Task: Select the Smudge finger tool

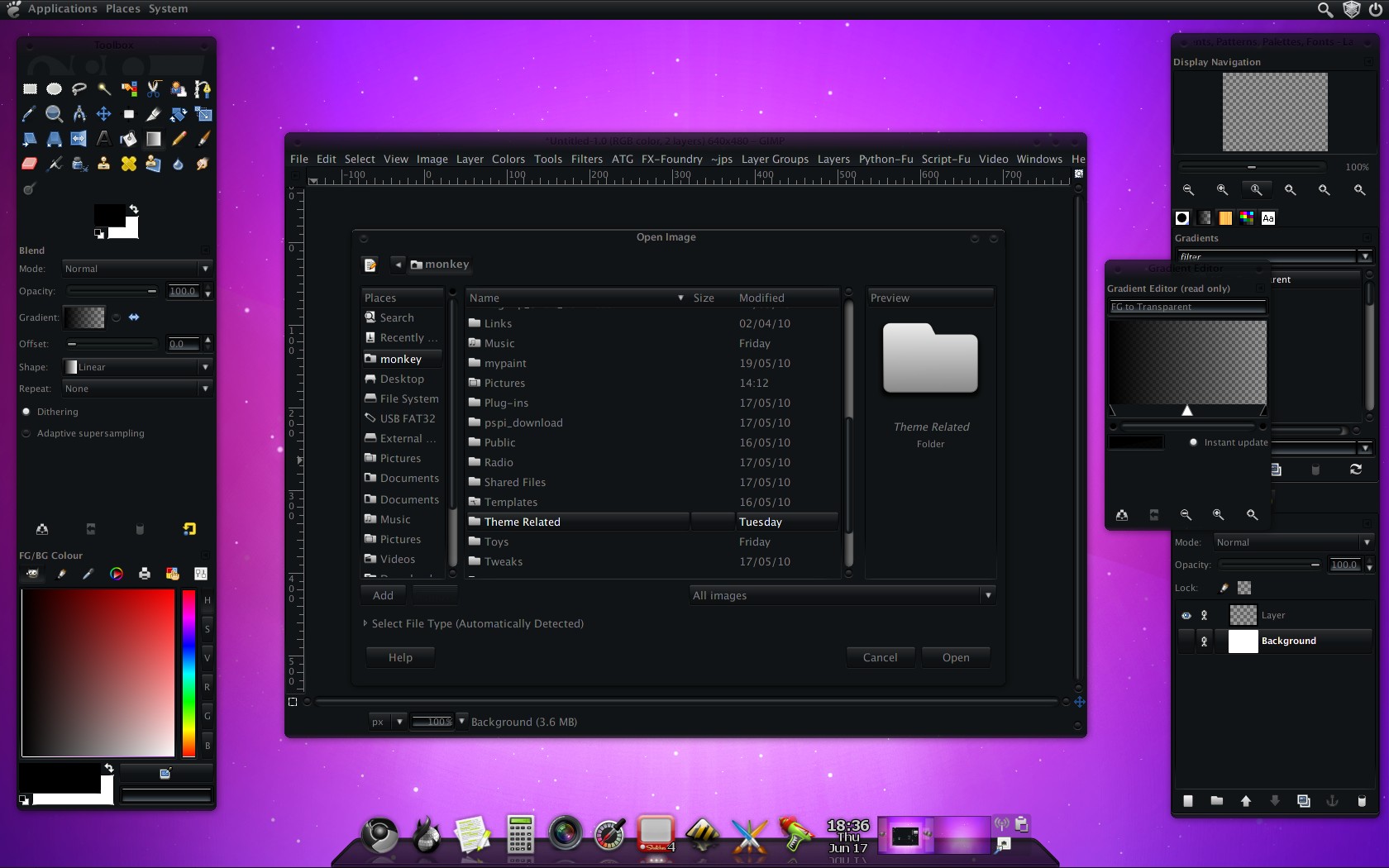Action: (x=203, y=164)
